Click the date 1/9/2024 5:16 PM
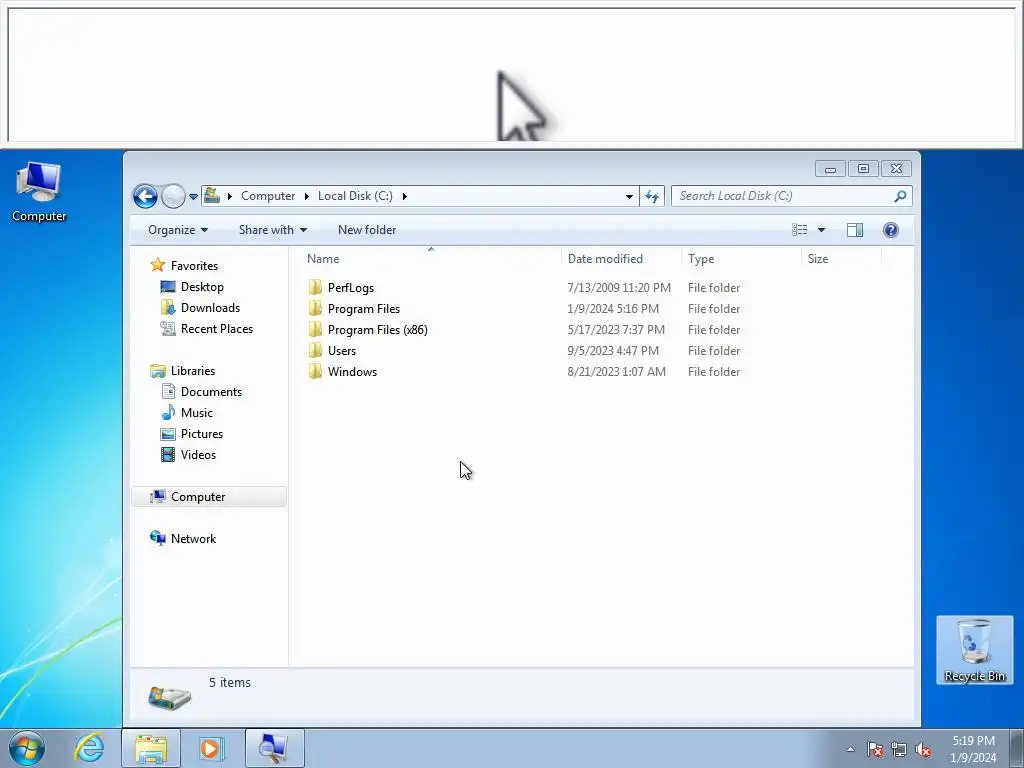This screenshot has width=1024, height=768. [x=613, y=309]
